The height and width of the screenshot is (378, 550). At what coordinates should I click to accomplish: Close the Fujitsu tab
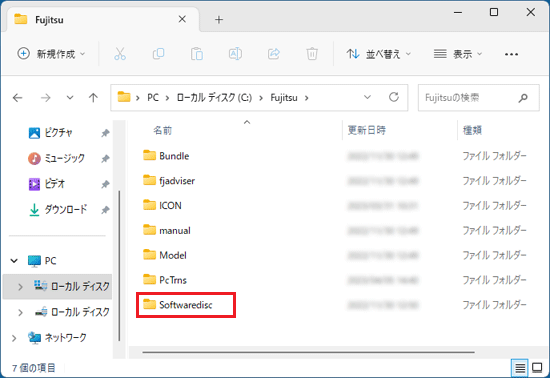coord(182,19)
